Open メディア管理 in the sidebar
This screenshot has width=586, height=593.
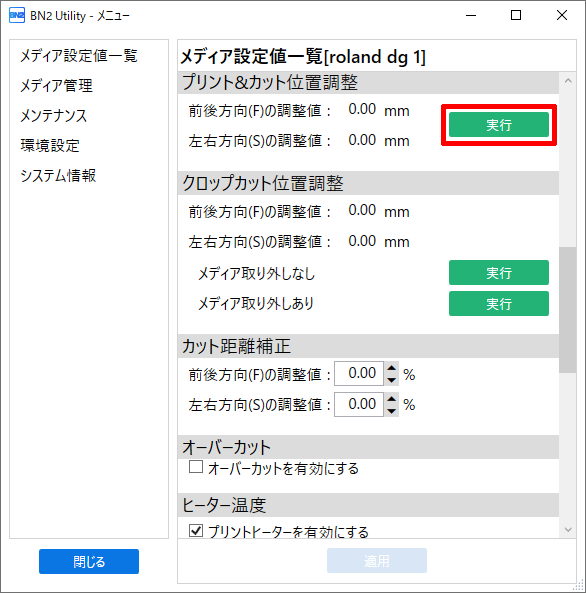56,85
